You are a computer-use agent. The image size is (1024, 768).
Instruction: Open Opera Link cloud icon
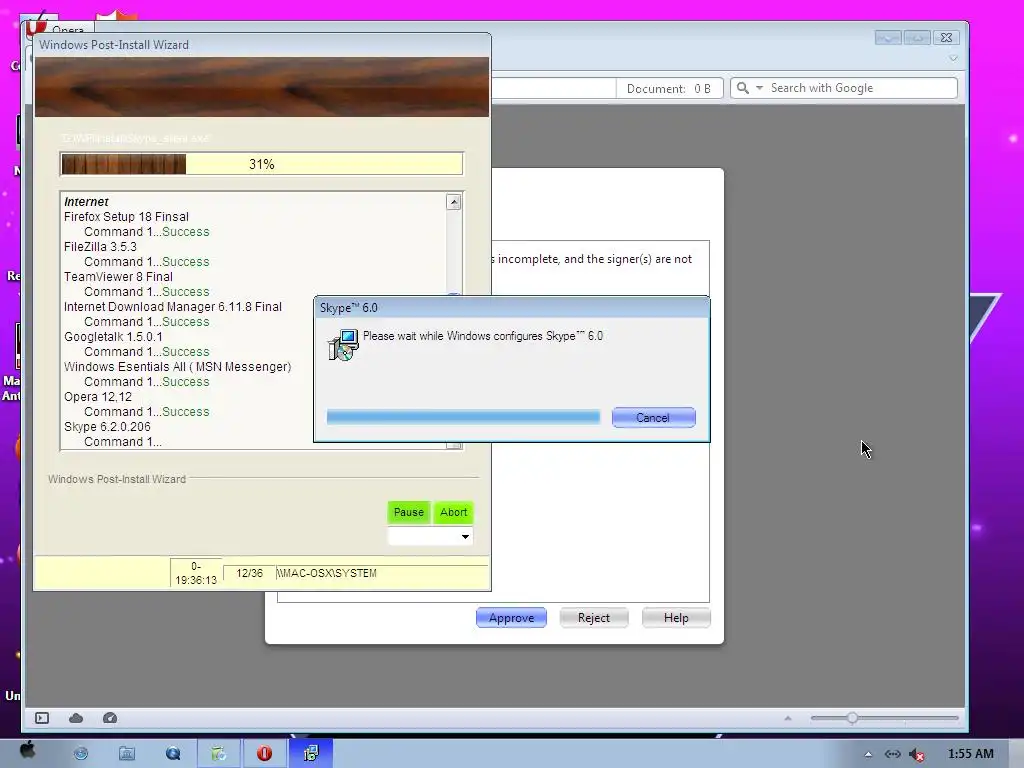pos(76,718)
